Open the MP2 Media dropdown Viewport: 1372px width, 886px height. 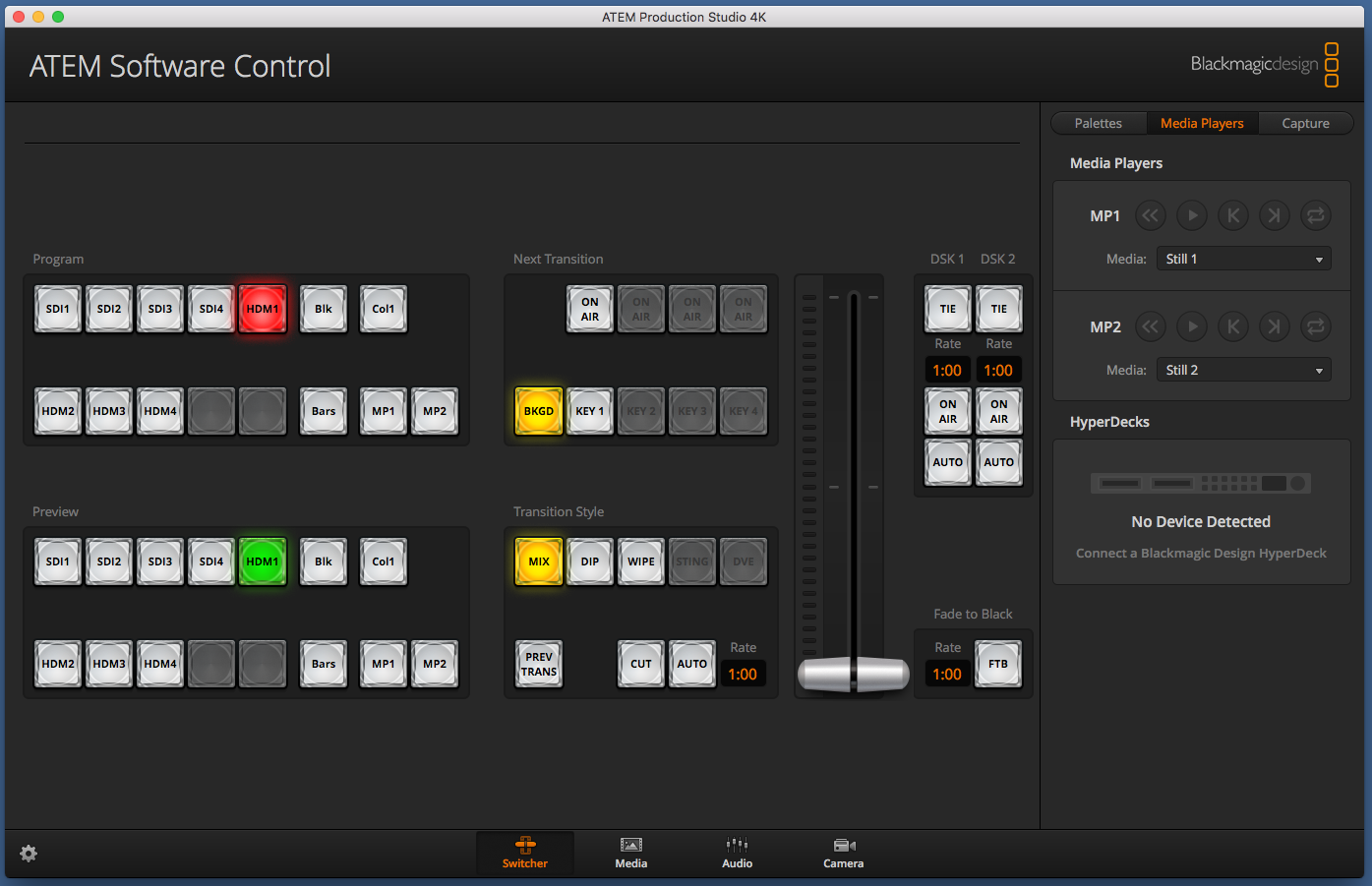pyautogui.click(x=1244, y=370)
